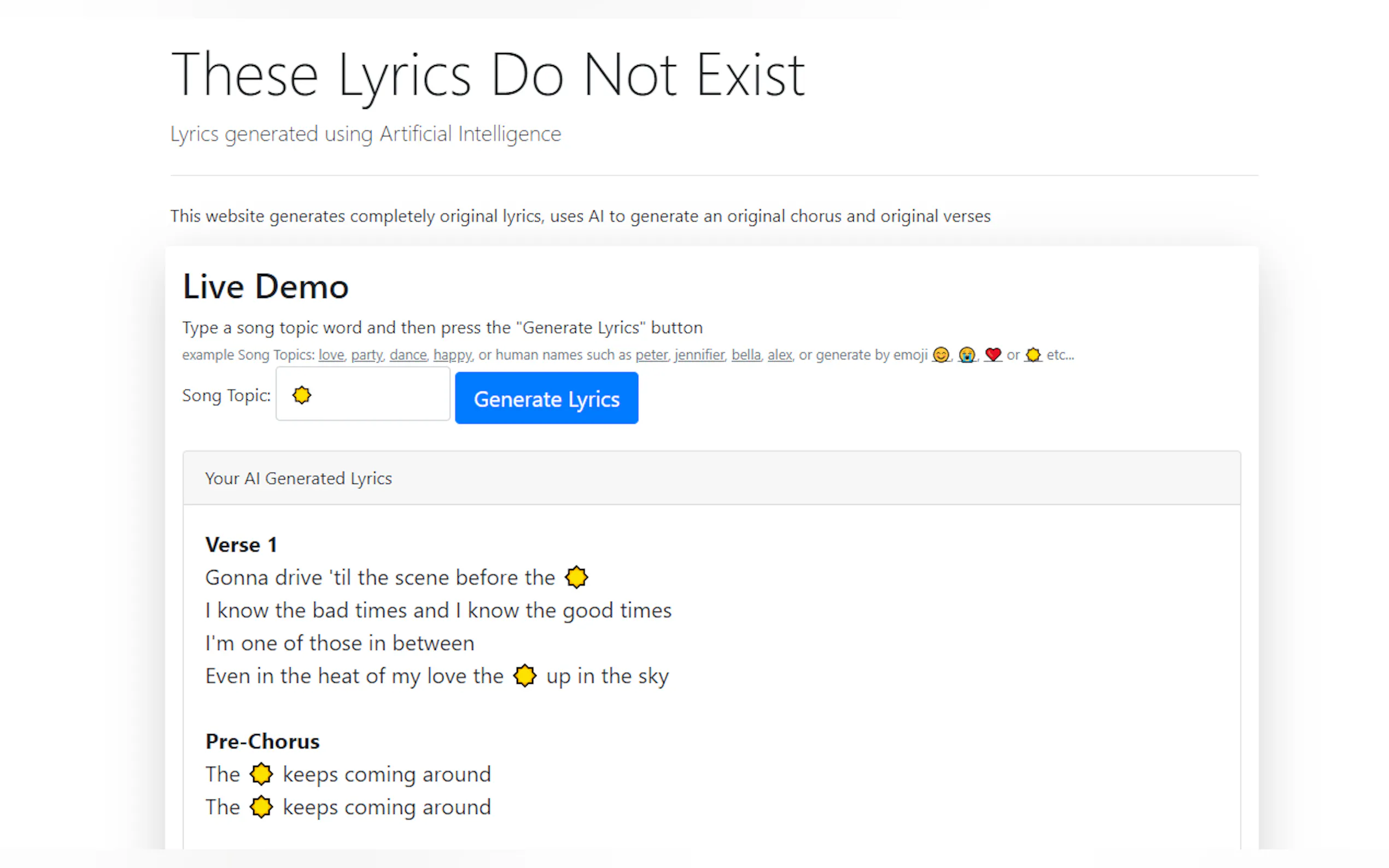
Task: Click the sun emoji in the first verse line
Action: coord(576,578)
